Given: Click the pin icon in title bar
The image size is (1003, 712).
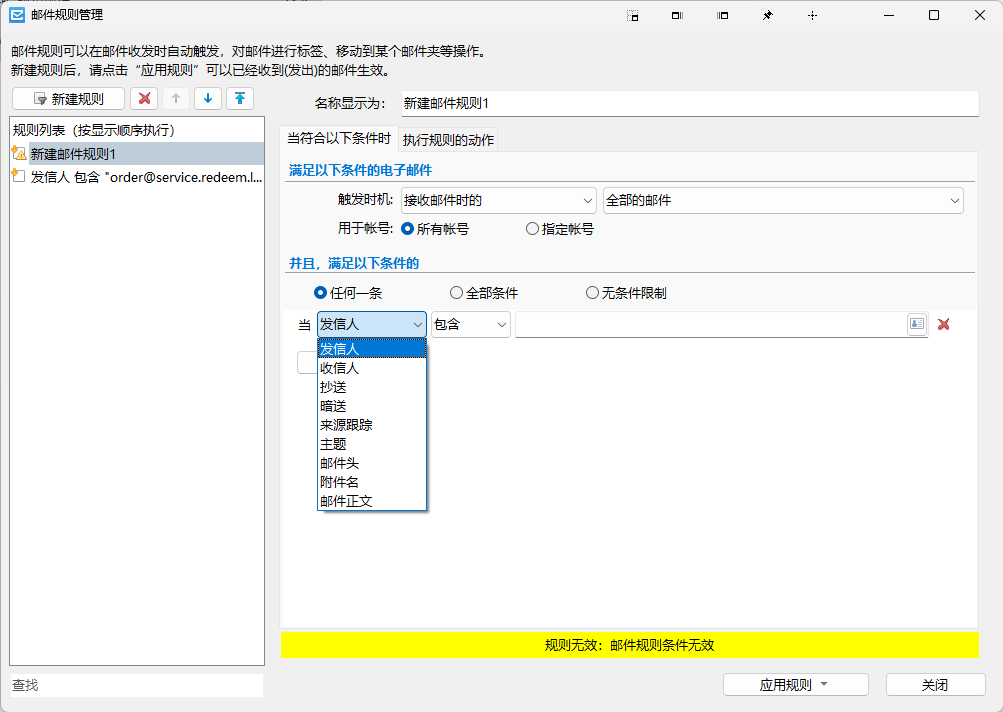Looking at the screenshot, I should pos(768,16).
